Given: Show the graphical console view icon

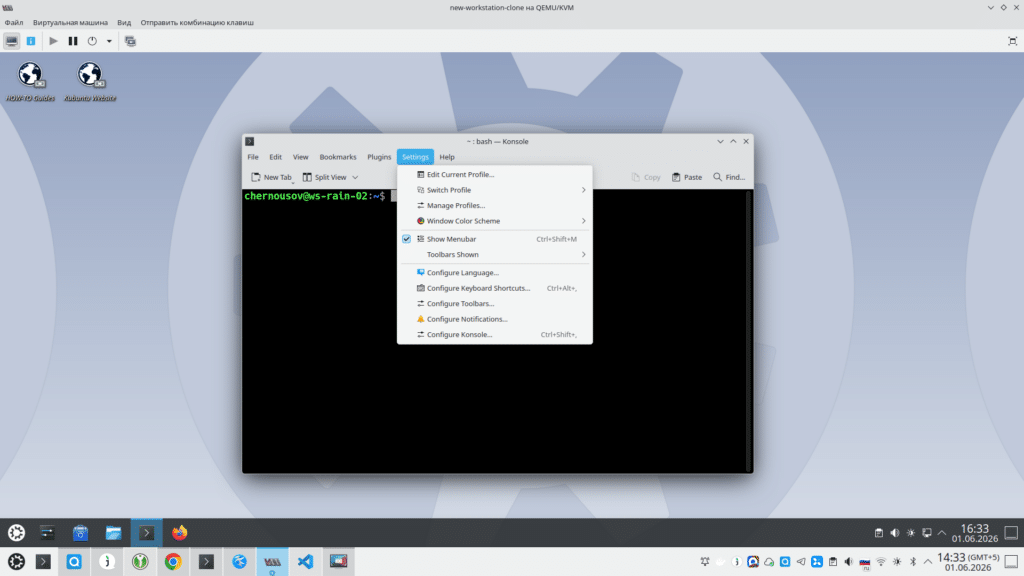Looking at the screenshot, I should tap(12, 41).
